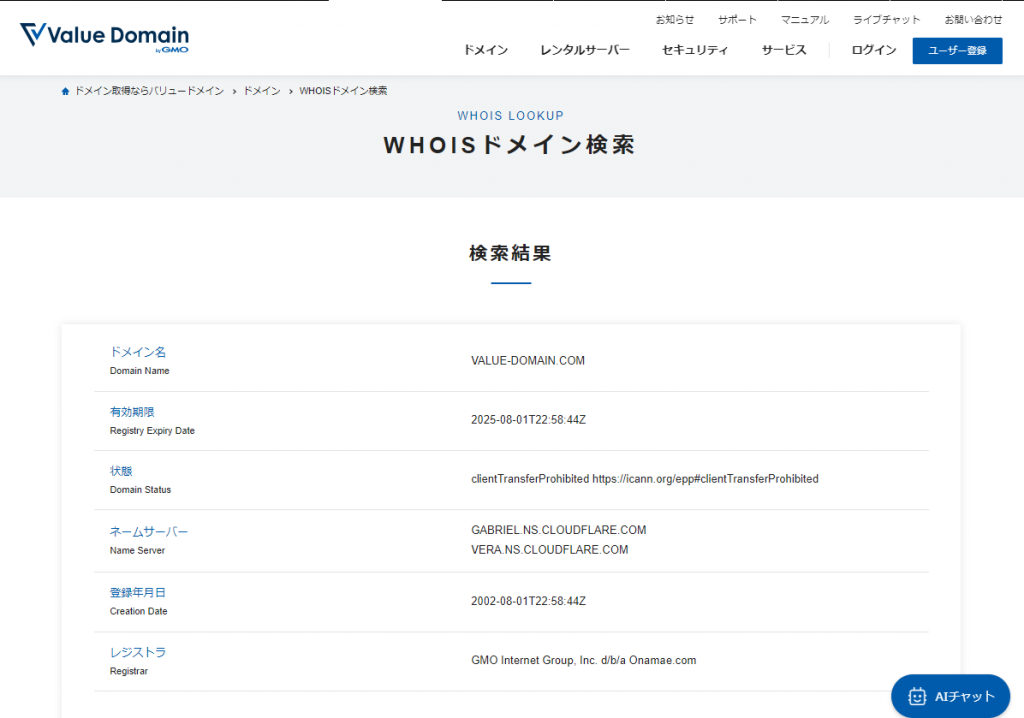
Task: Click the Value Domain logo
Action: click(104, 37)
